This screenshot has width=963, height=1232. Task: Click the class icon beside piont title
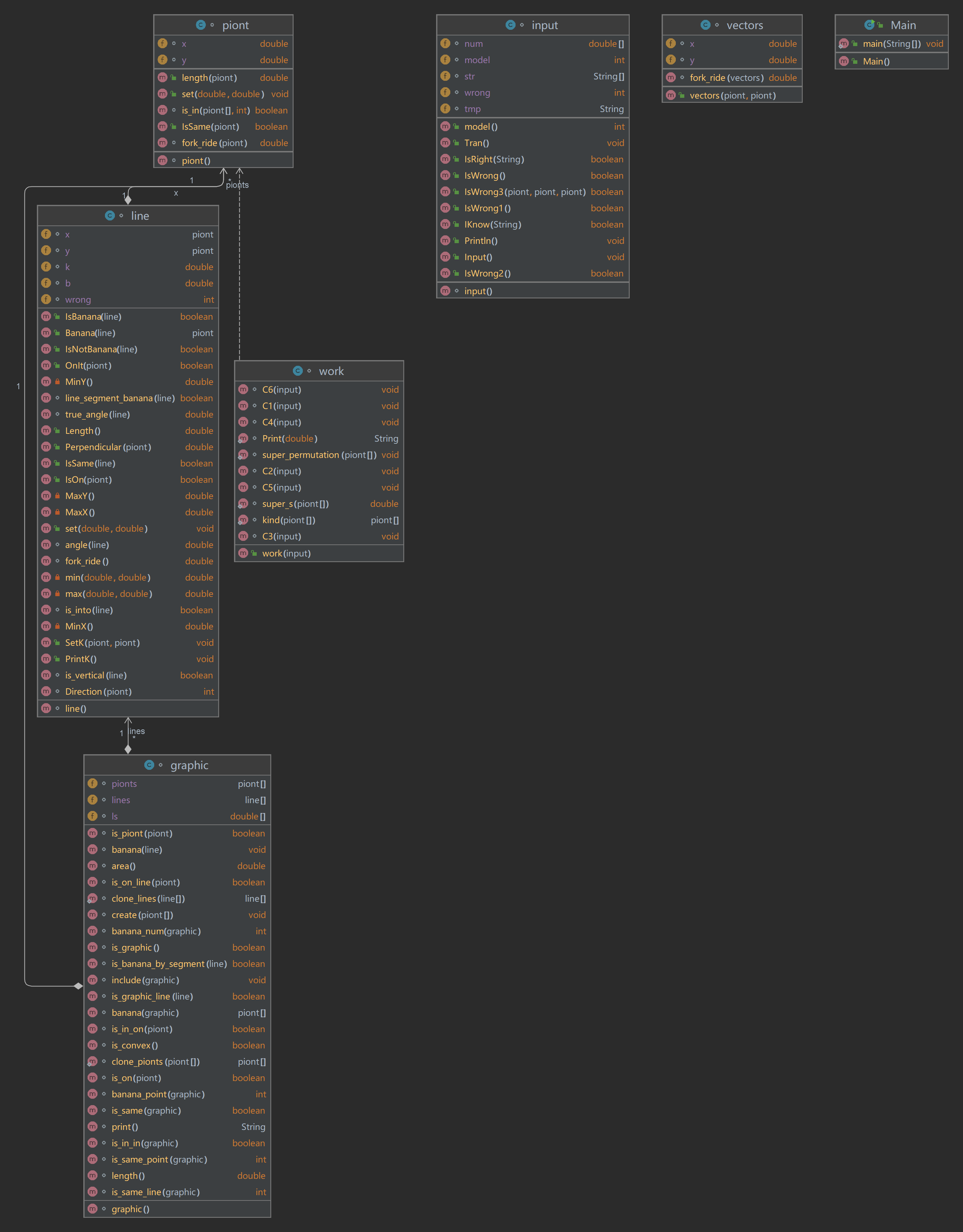(x=200, y=25)
